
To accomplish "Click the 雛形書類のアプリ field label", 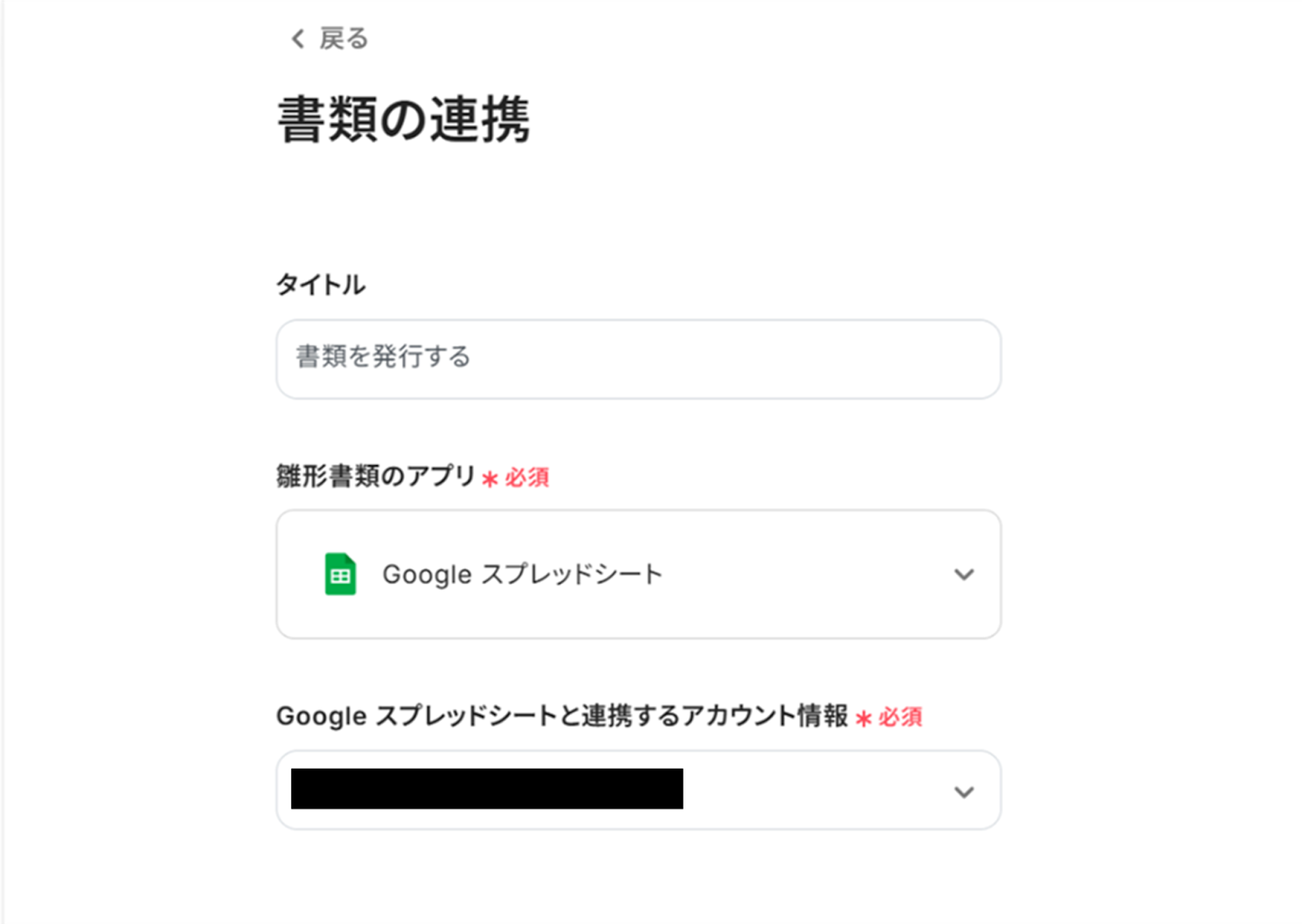I will tap(375, 476).
